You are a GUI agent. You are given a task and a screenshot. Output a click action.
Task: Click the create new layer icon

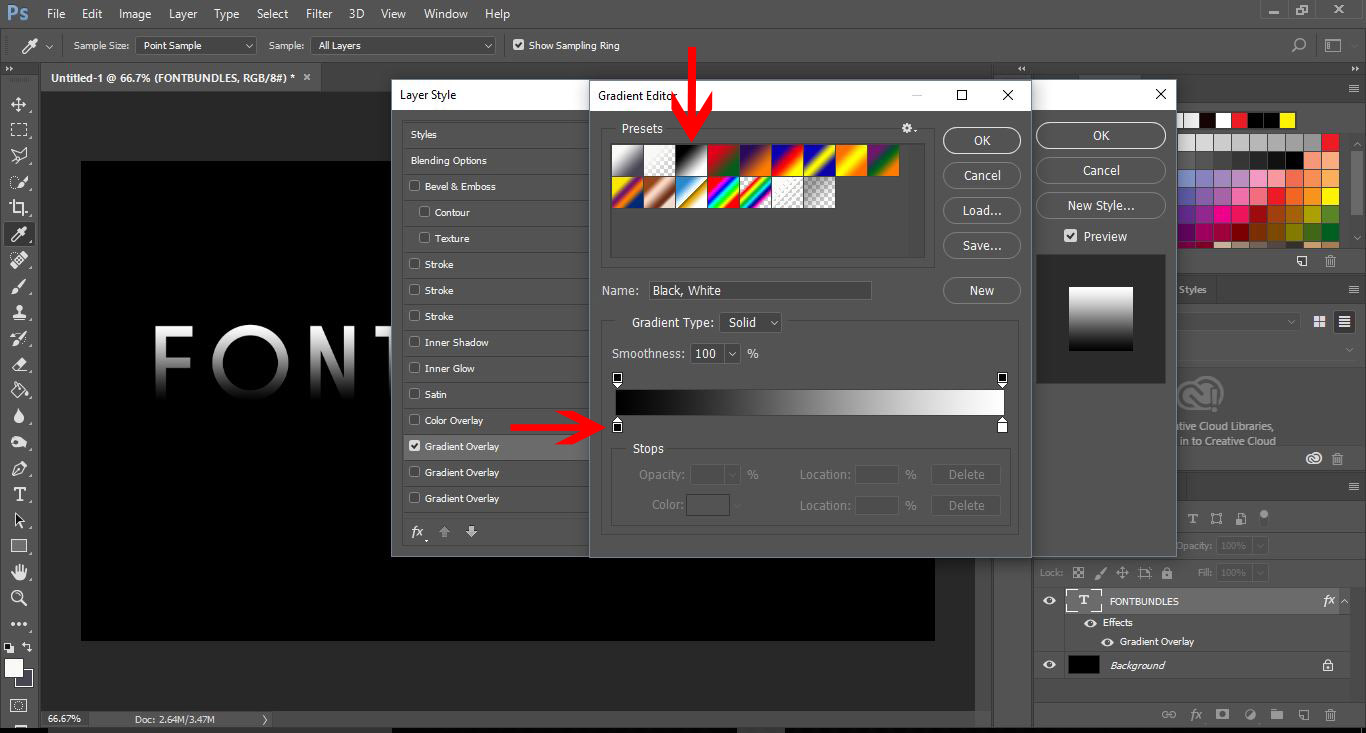coord(1303,715)
